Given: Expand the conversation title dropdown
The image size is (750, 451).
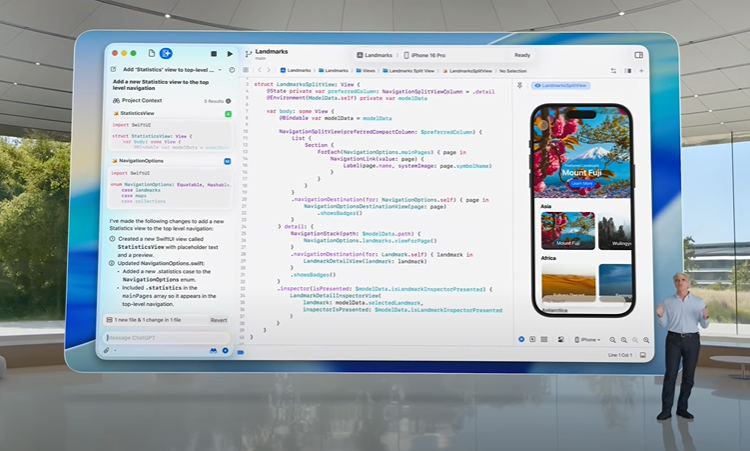Looking at the screenshot, I should 220,70.
